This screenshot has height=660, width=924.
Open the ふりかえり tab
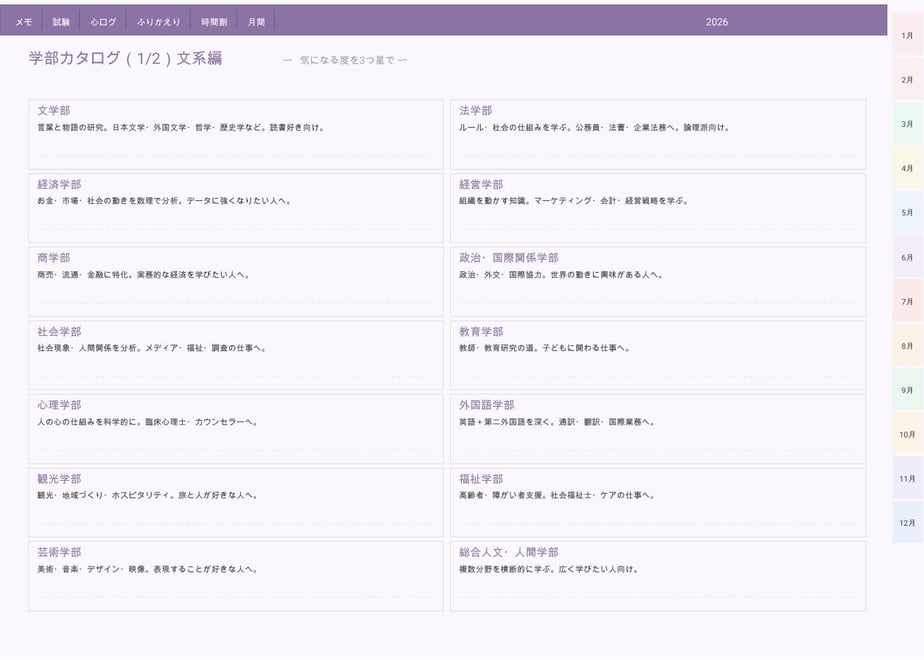coord(159,22)
